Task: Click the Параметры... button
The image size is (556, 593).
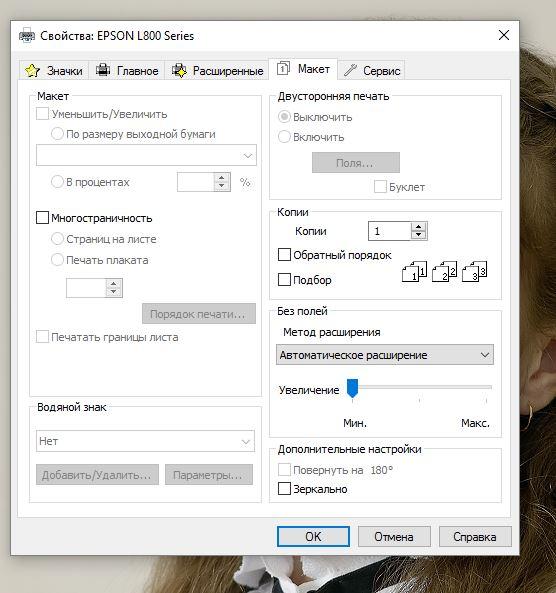Action: point(209,475)
